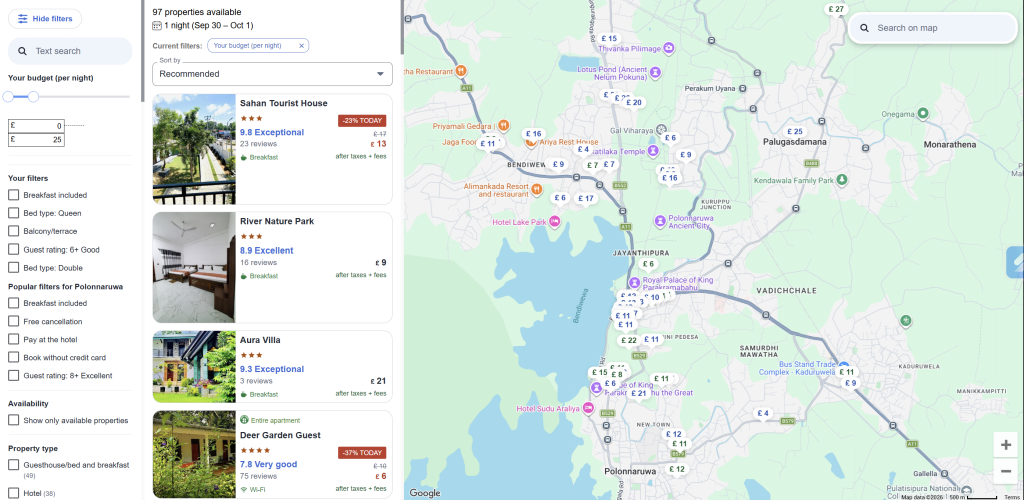Zoom in the map with plus icon
The height and width of the screenshot is (500, 1024).
point(1006,445)
